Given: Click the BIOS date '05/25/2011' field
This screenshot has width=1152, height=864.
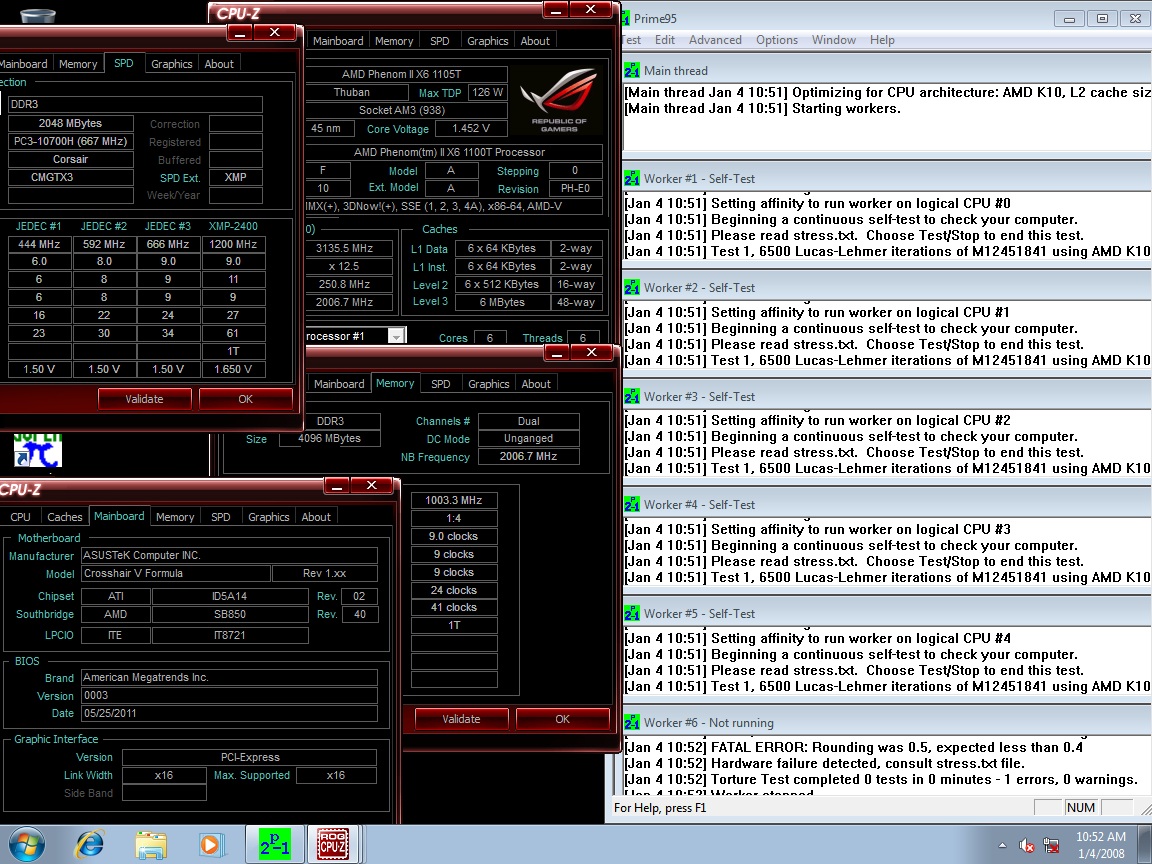Looking at the screenshot, I should (x=229, y=713).
